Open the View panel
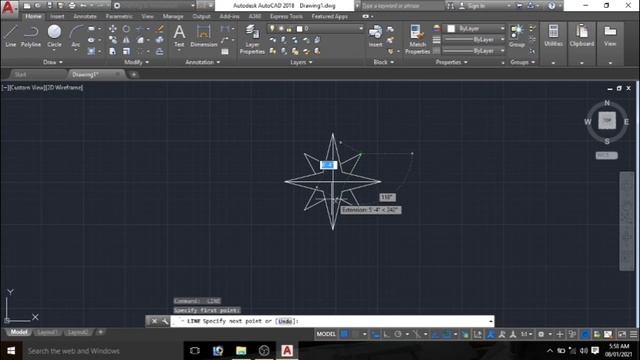Image resolution: width=640 pixels, height=360 pixels. [610, 36]
